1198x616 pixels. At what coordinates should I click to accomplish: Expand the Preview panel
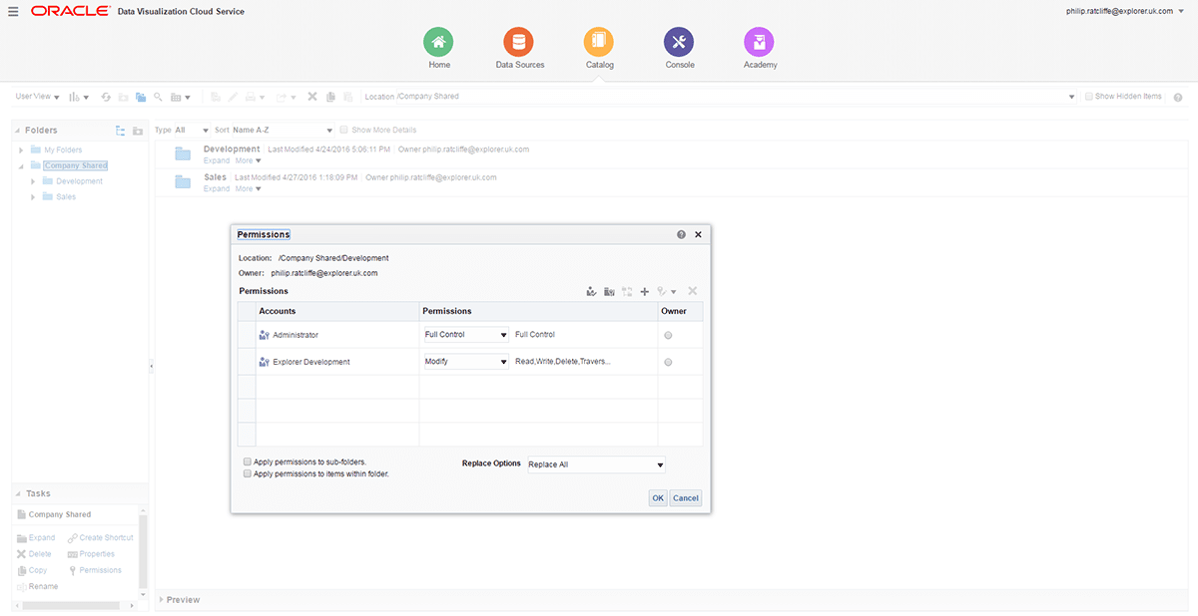coord(161,600)
